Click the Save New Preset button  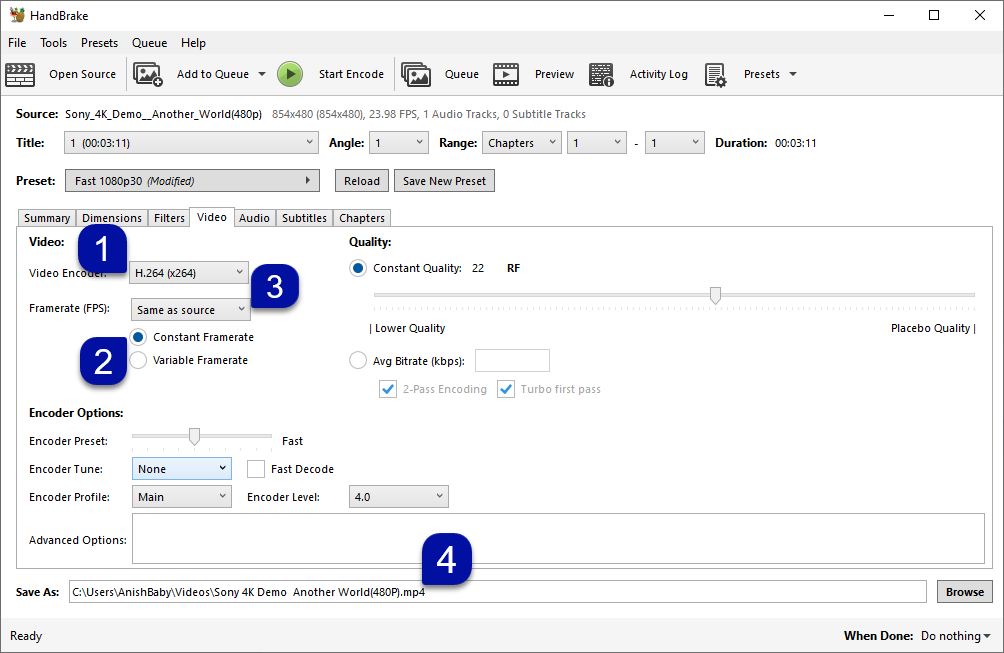(x=444, y=181)
